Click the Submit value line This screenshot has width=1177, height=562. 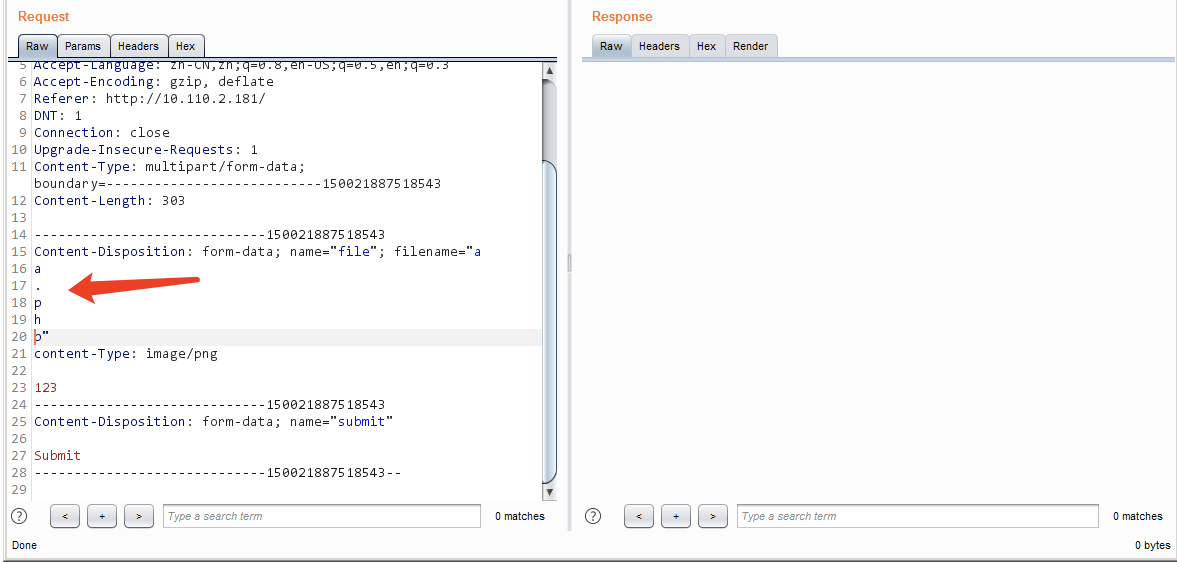point(57,455)
